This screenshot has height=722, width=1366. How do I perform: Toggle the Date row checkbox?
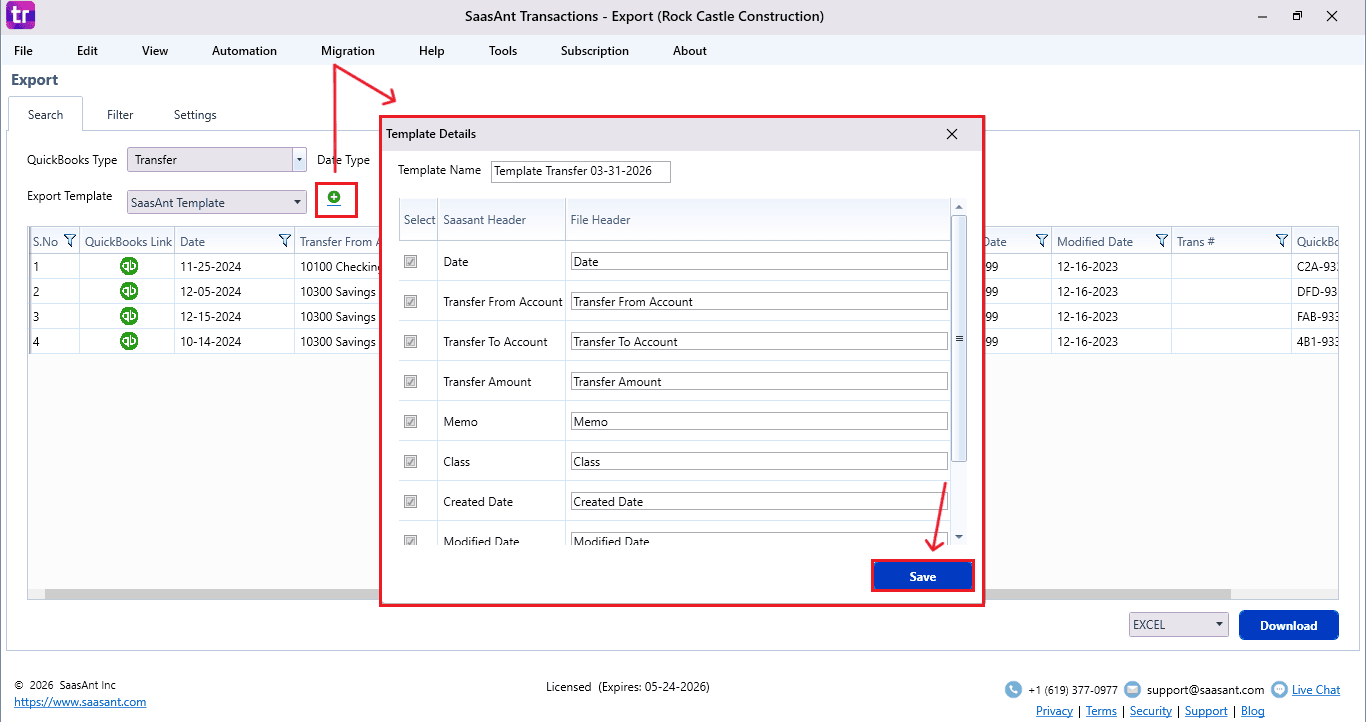[x=410, y=262]
